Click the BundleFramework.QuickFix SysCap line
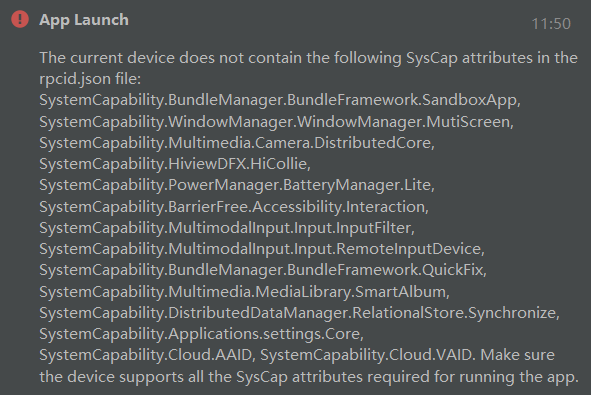The height and width of the screenshot is (395, 591). coord(263,270)
